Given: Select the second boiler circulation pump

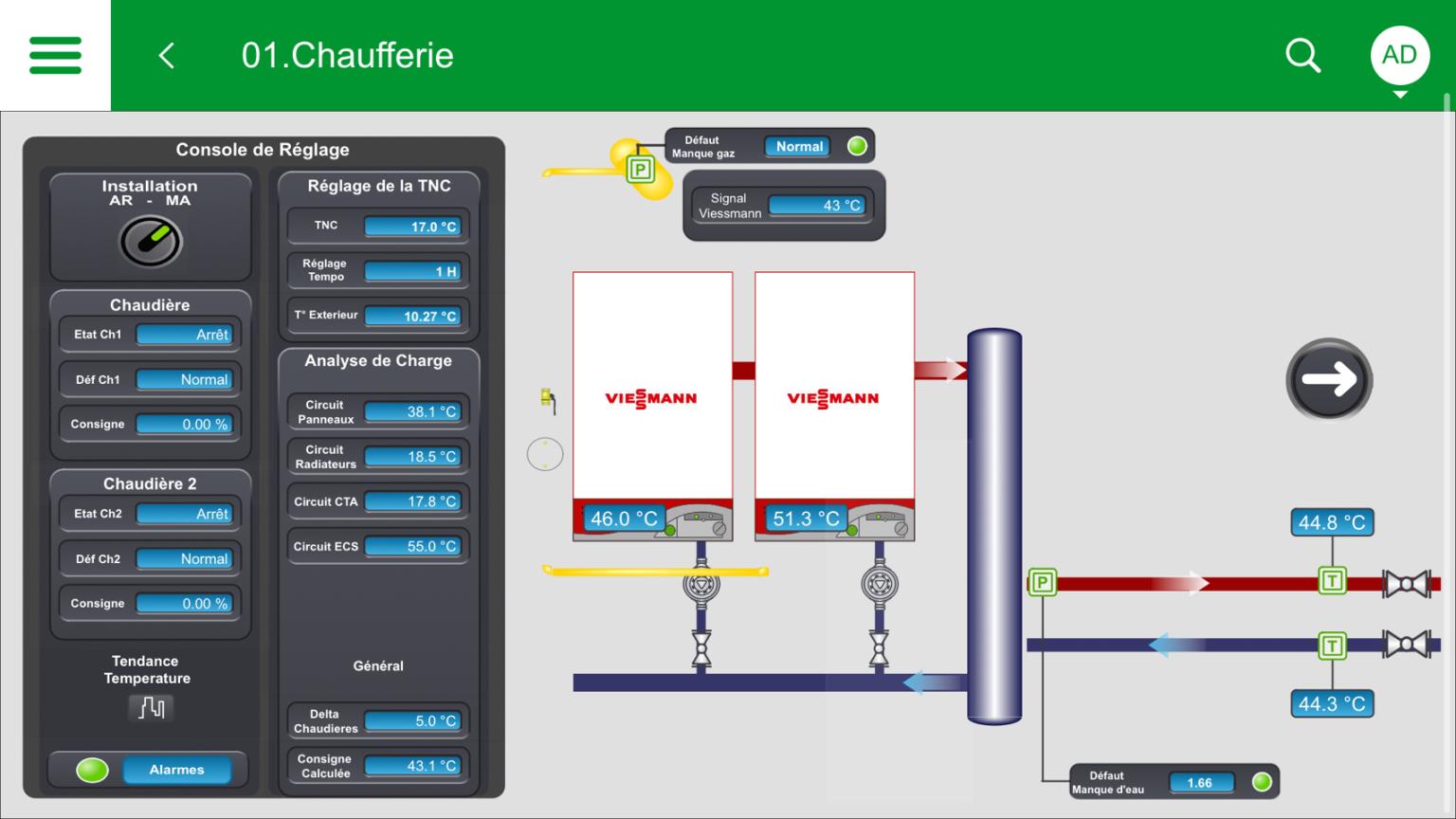Looking at the screenshot, I should click(879, 585).
